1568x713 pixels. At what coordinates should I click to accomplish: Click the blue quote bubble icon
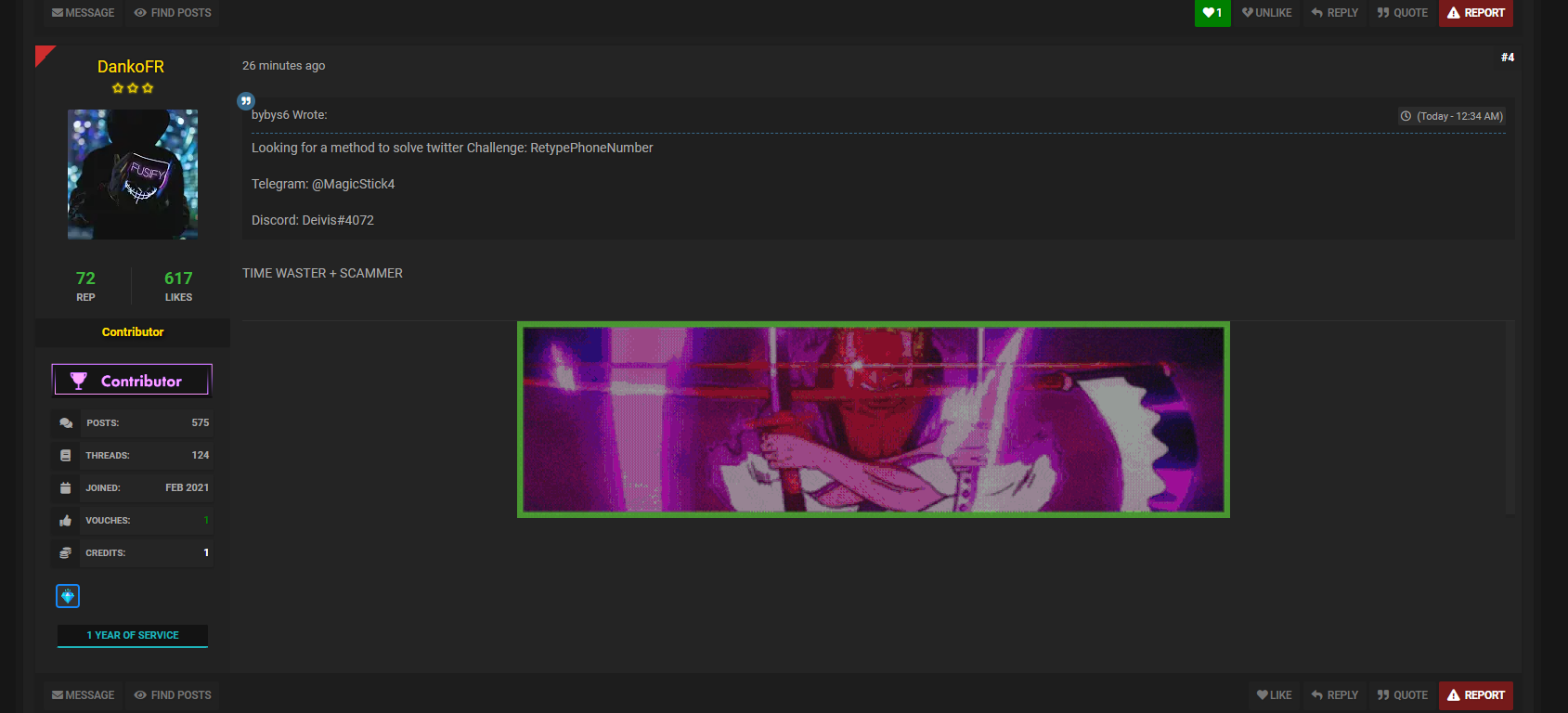[x=246, y=100]
